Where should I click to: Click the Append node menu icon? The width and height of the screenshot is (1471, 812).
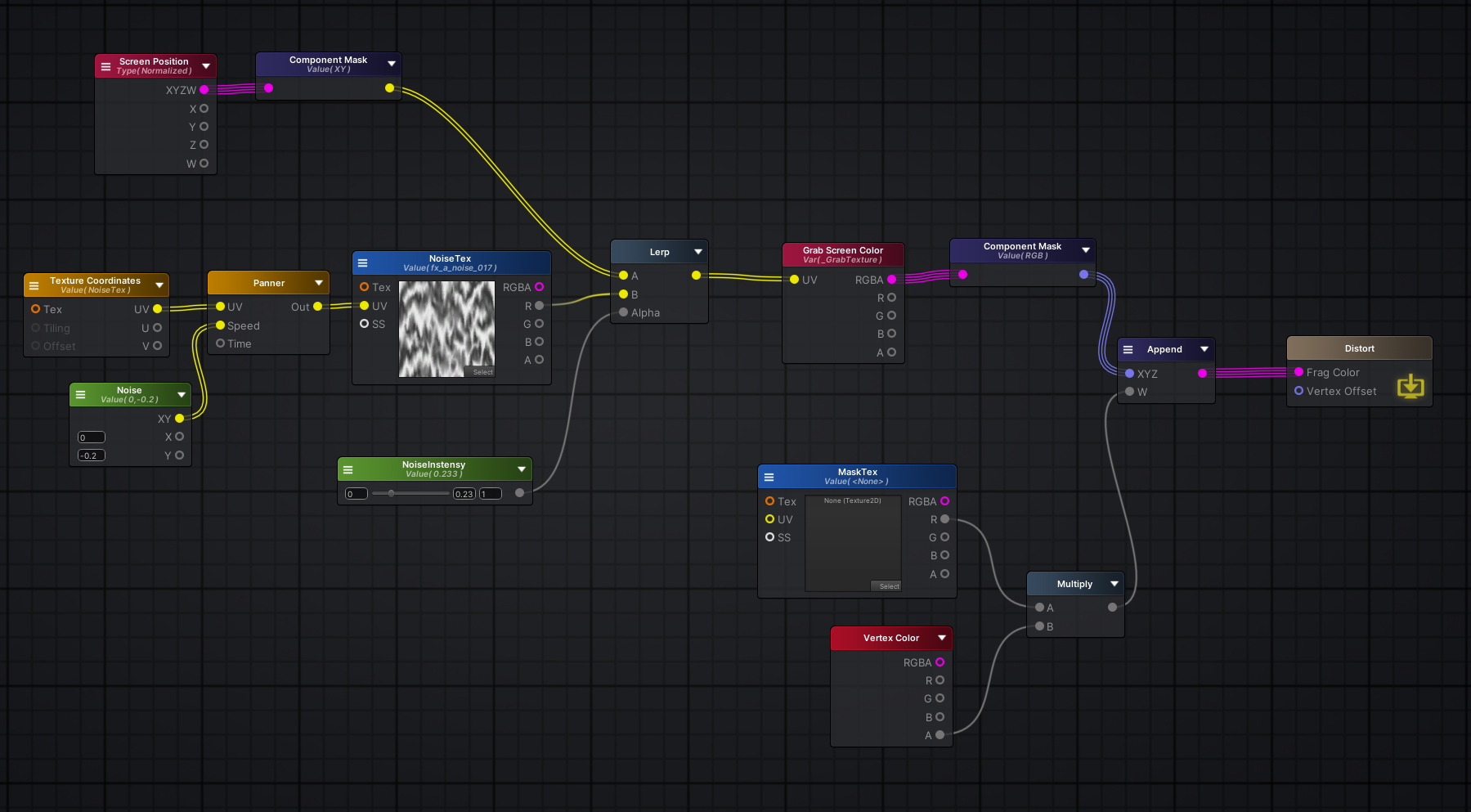(1128, 349)
